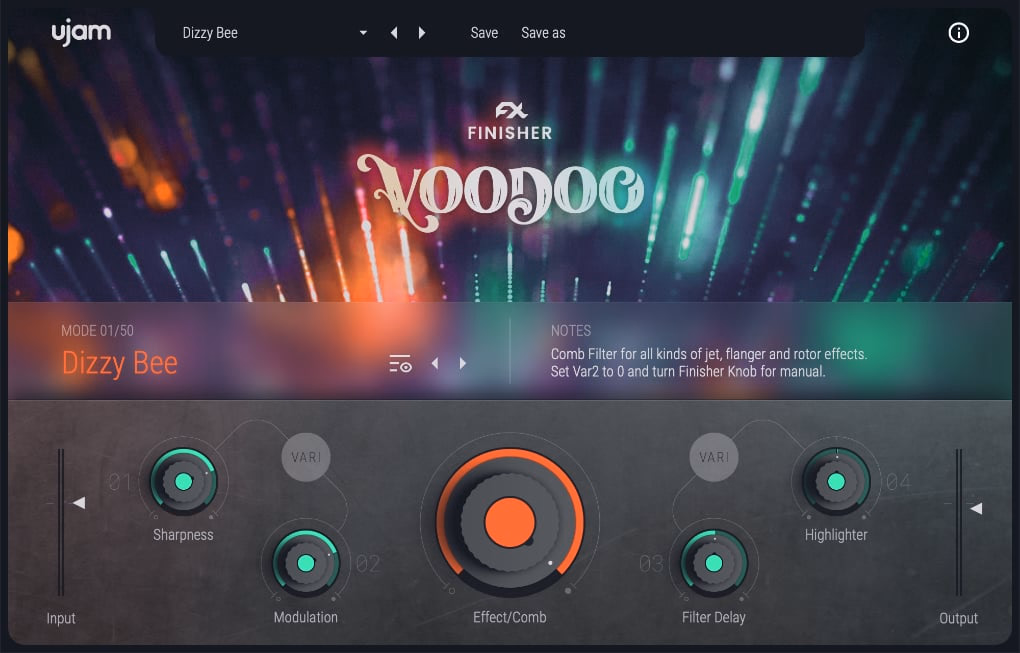Go to next preset in top bar

pos(422,33)
